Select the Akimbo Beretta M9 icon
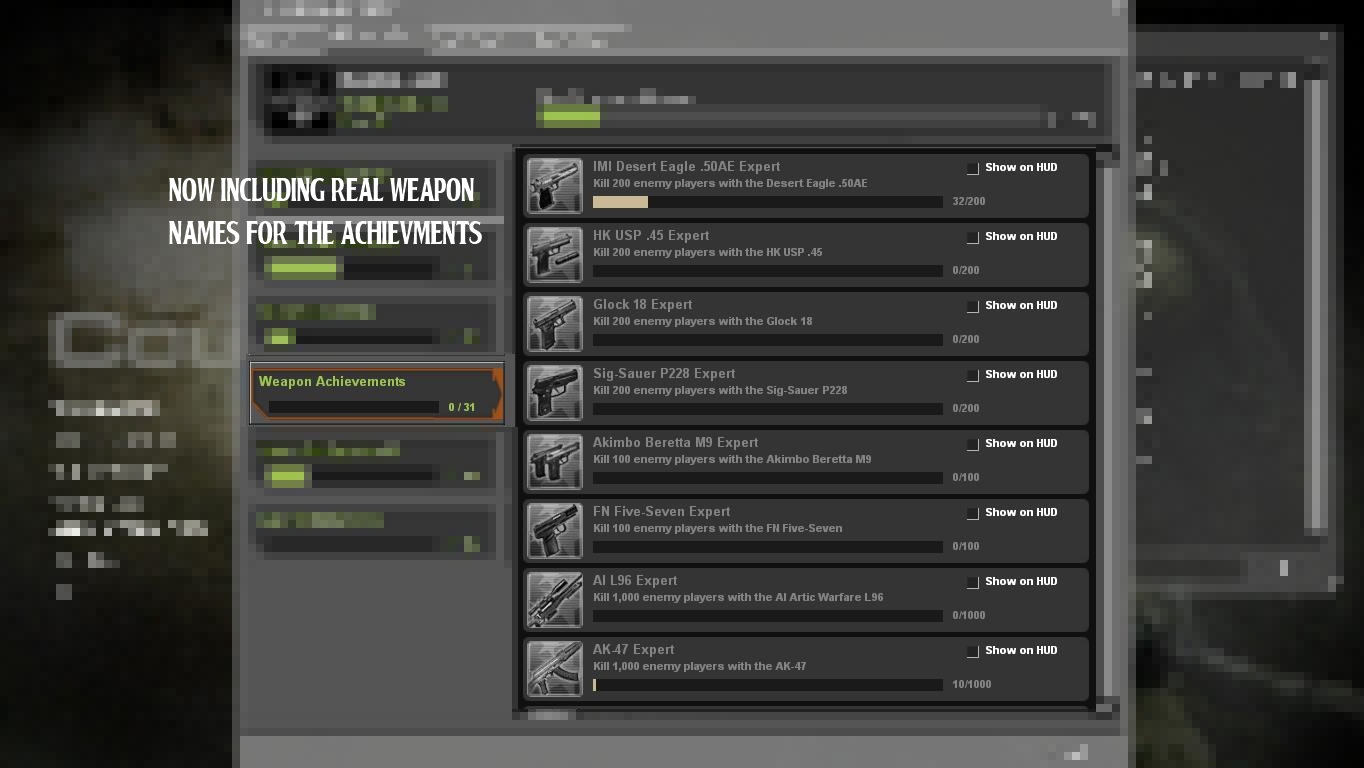Screen dimensions: 1364x768 [x=554, y=461]
